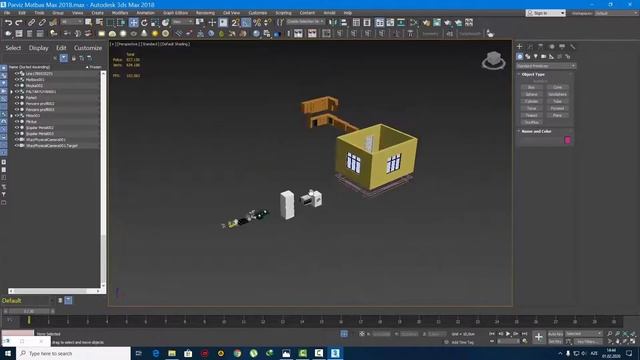Click the Play Animation button
Viewport: 640px width, 360px height.
[x=508, y=334]
